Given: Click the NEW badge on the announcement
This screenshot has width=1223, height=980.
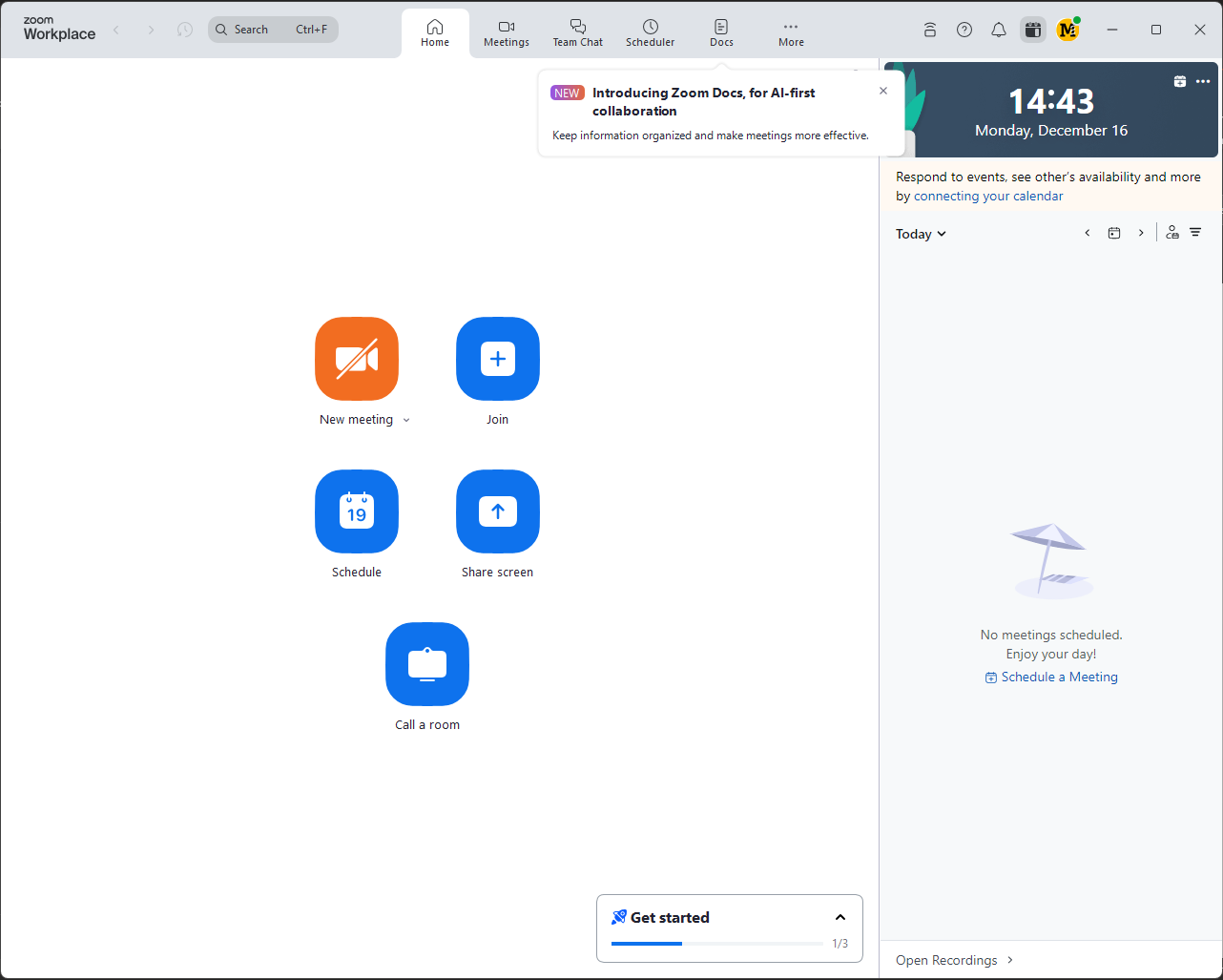Looking at the screenshot, I should coord(568,93).
